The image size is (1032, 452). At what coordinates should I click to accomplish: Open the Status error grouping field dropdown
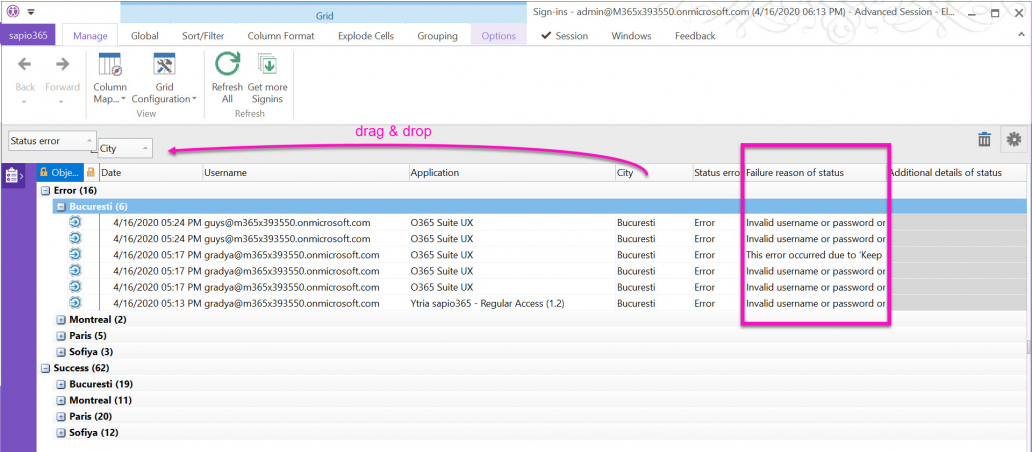[x=90, y=141]
